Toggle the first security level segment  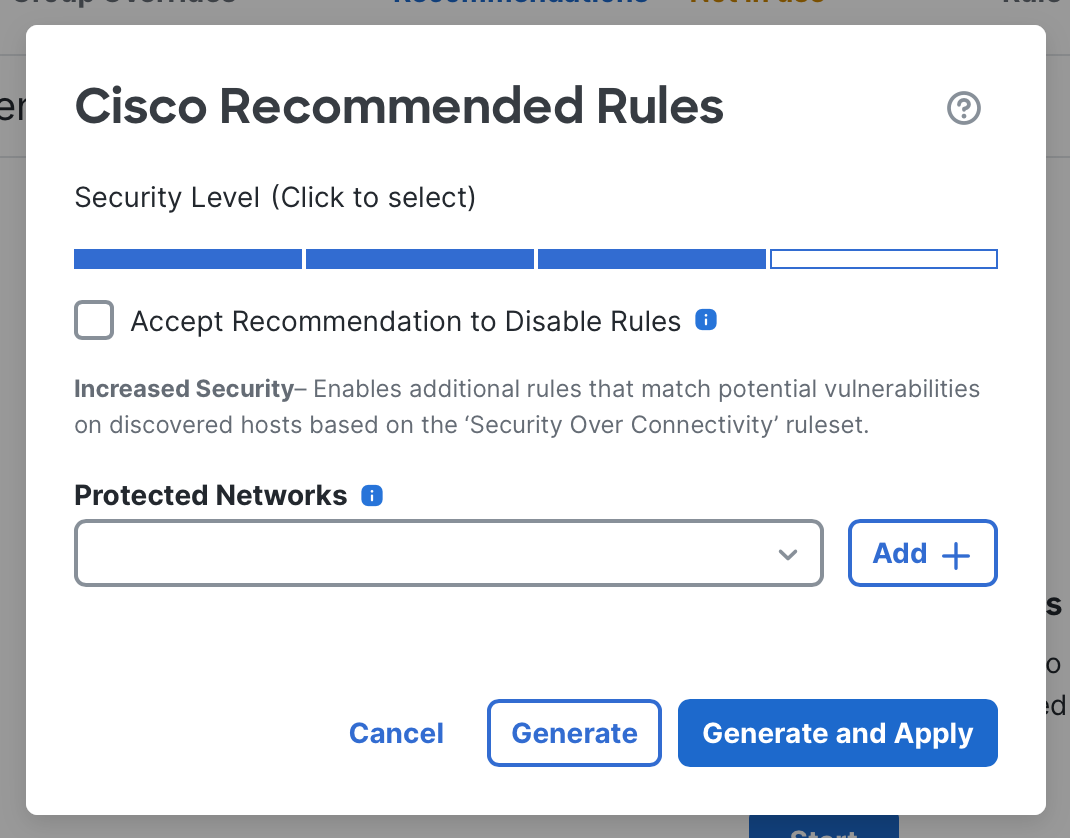coord(187,258)
